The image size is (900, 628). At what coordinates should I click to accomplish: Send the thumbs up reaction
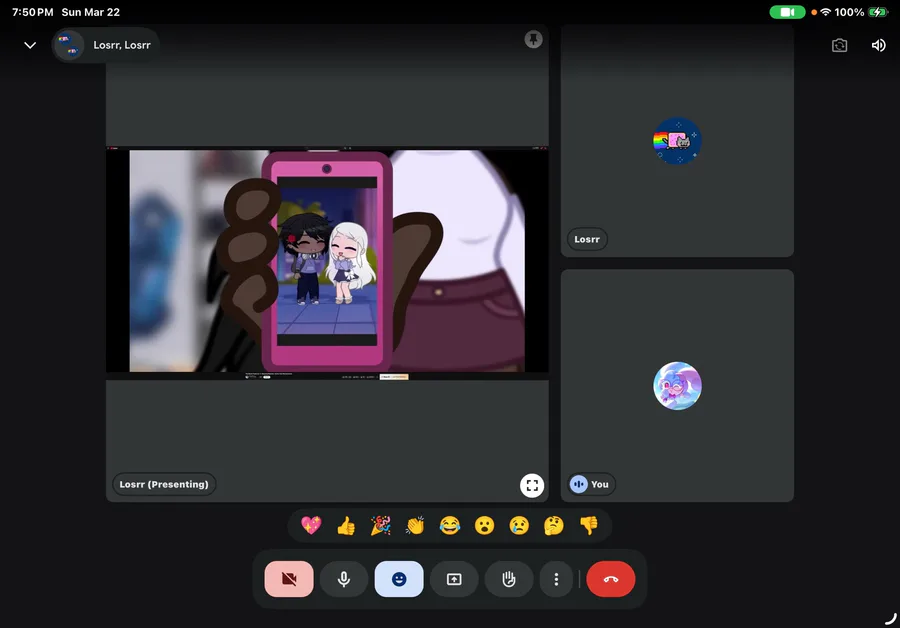coord(346,525)
